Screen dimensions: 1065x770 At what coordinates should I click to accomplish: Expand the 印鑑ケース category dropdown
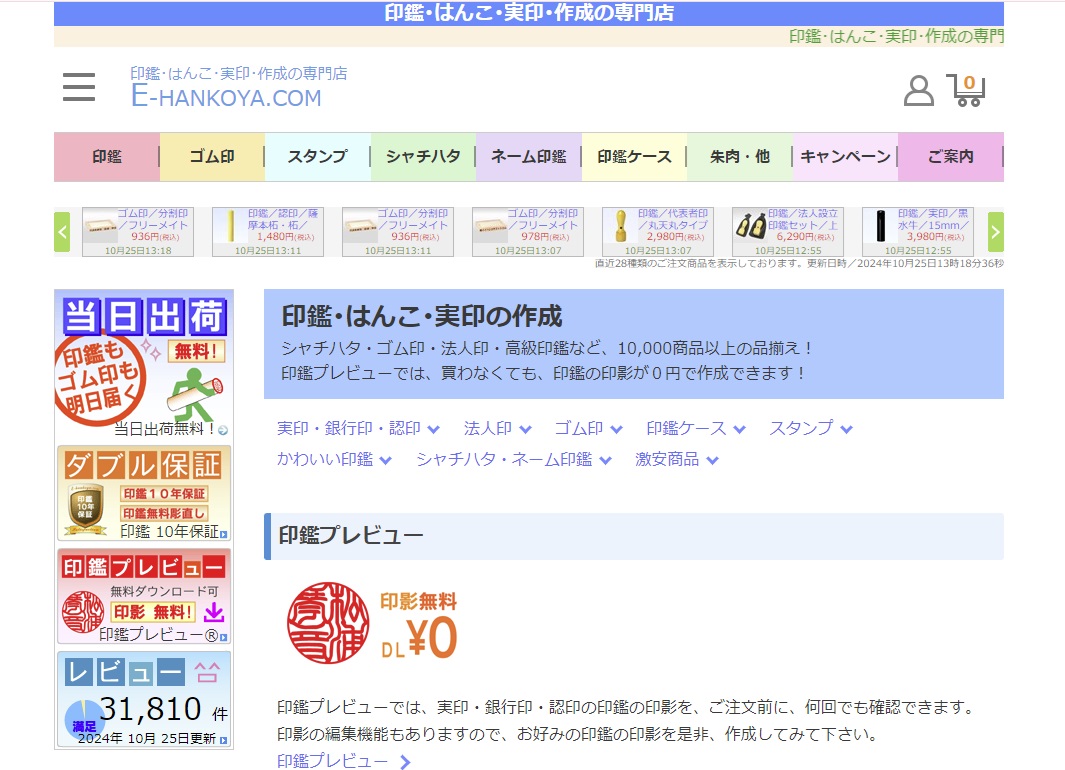(x=696, y=428)
